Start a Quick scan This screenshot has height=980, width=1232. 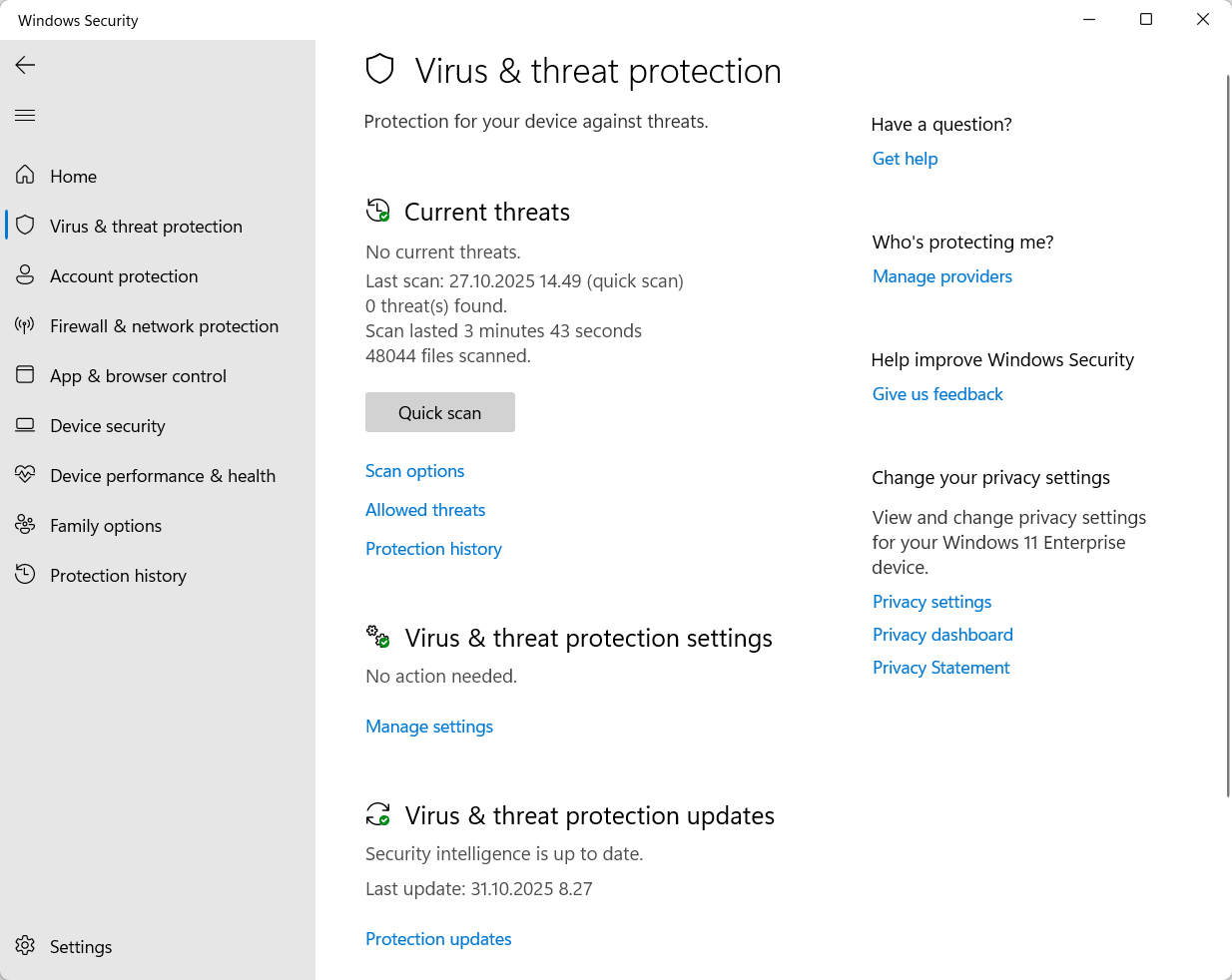coord(440,413)
